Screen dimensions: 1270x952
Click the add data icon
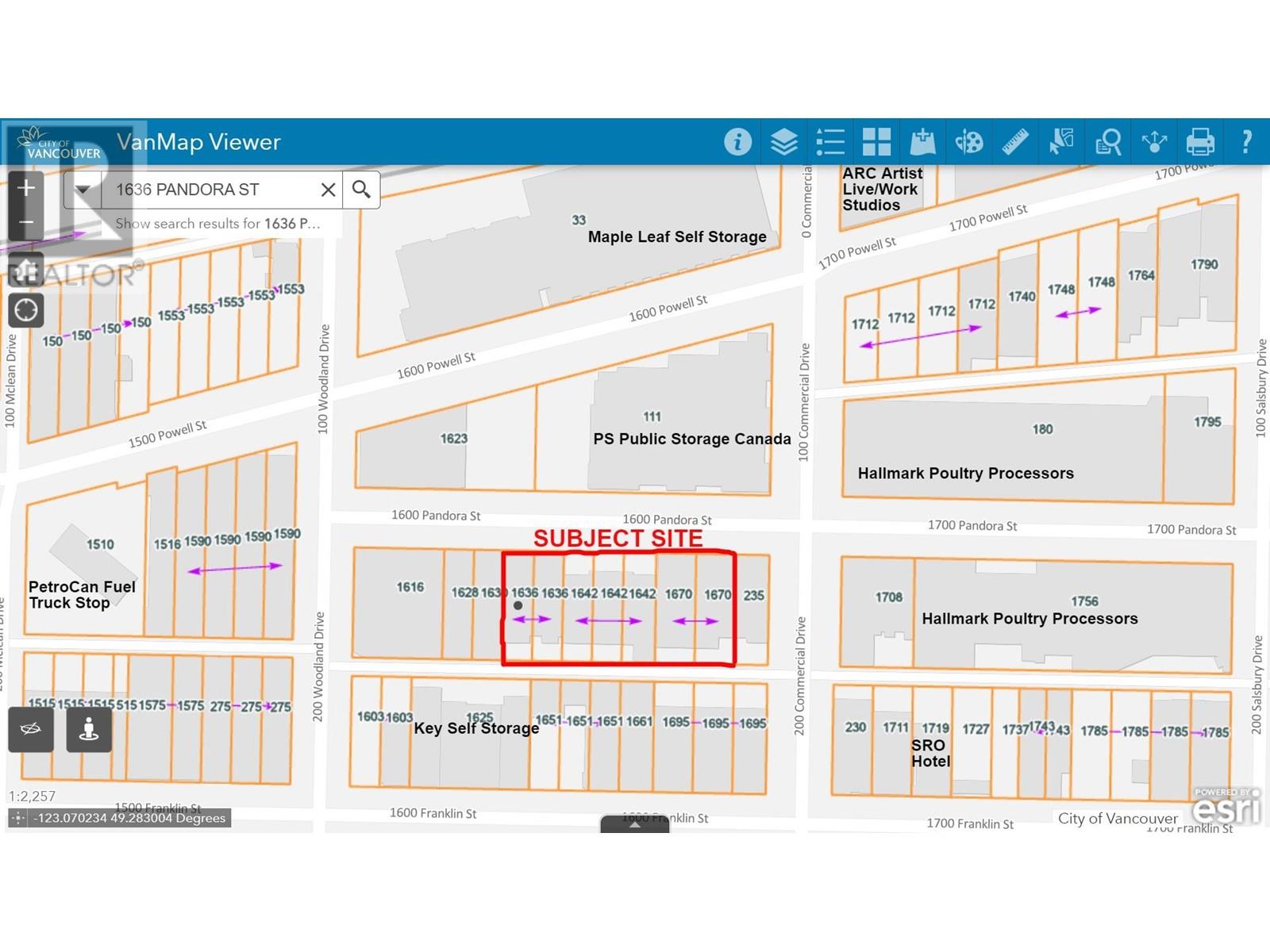(922, 142)
